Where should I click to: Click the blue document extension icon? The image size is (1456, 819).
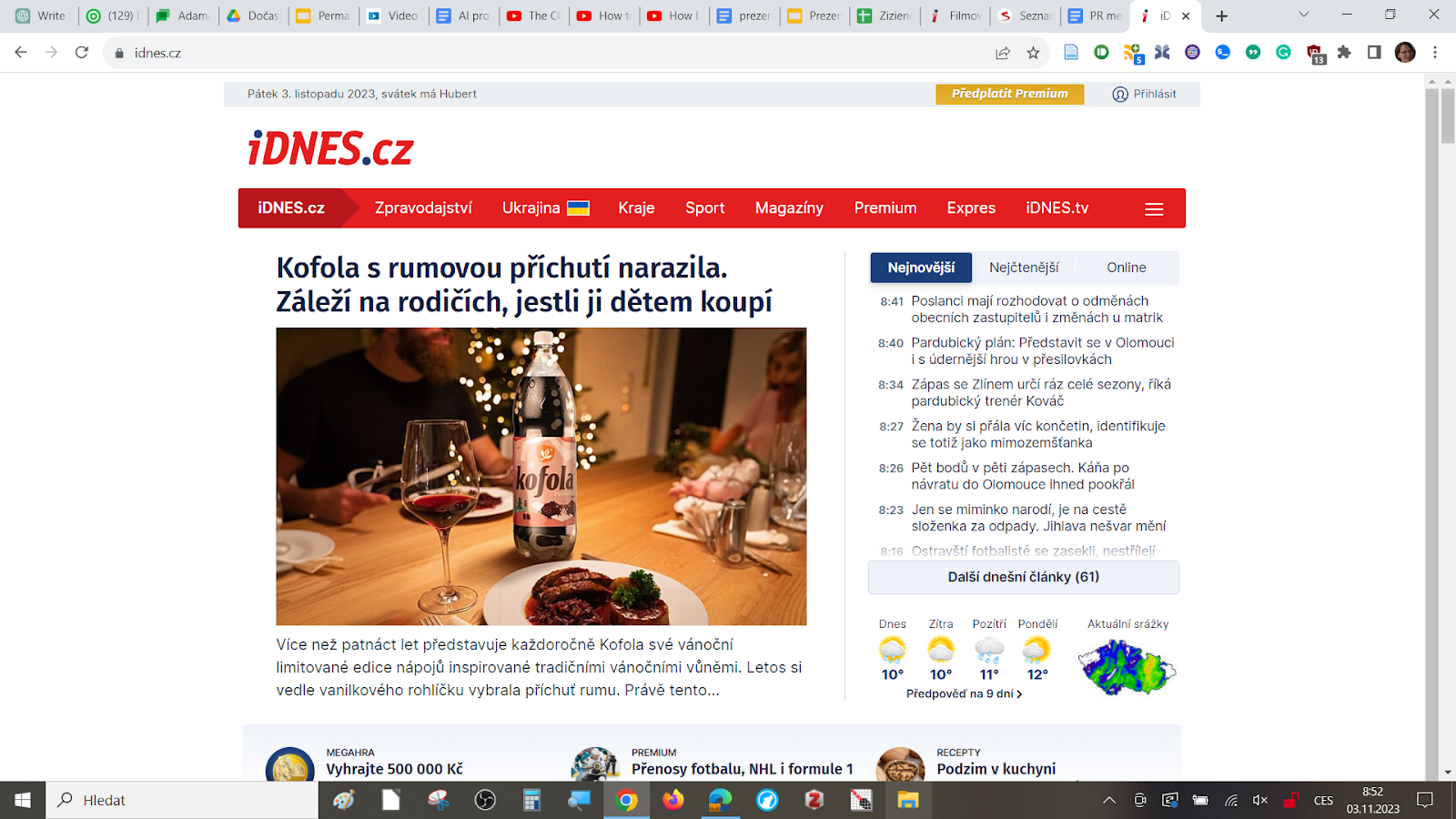pos(1071,52)
